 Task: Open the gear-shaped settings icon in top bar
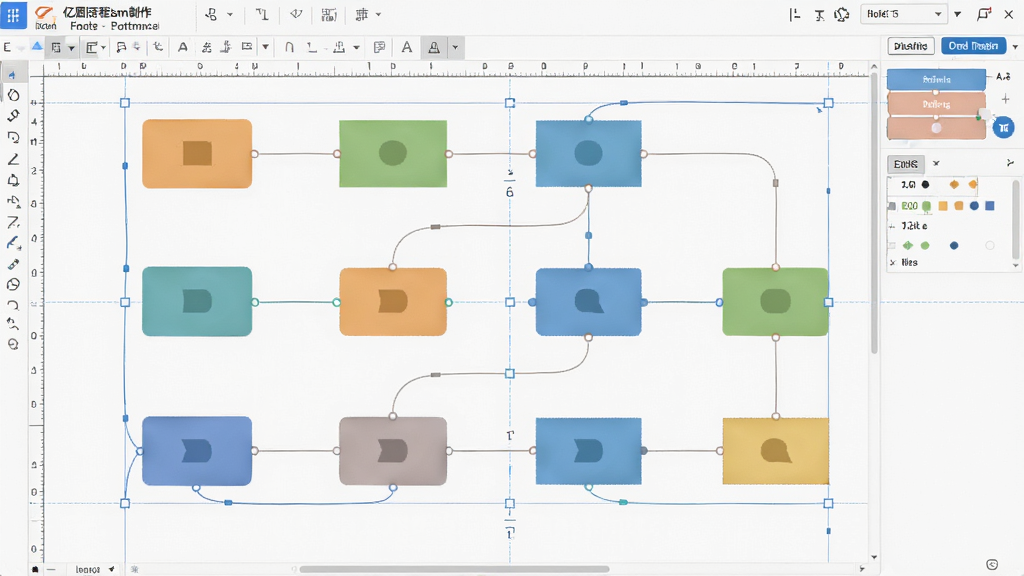tap(842, 14)
